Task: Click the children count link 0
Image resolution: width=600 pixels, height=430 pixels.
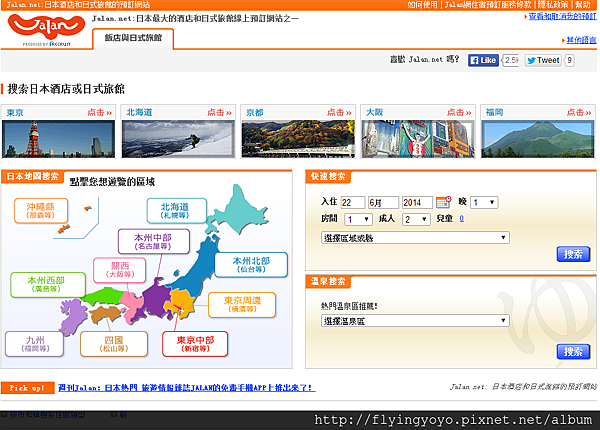Action: (461, 219)
